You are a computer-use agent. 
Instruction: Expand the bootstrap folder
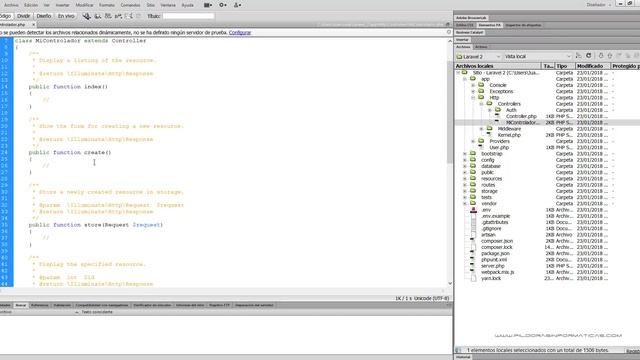465,154
